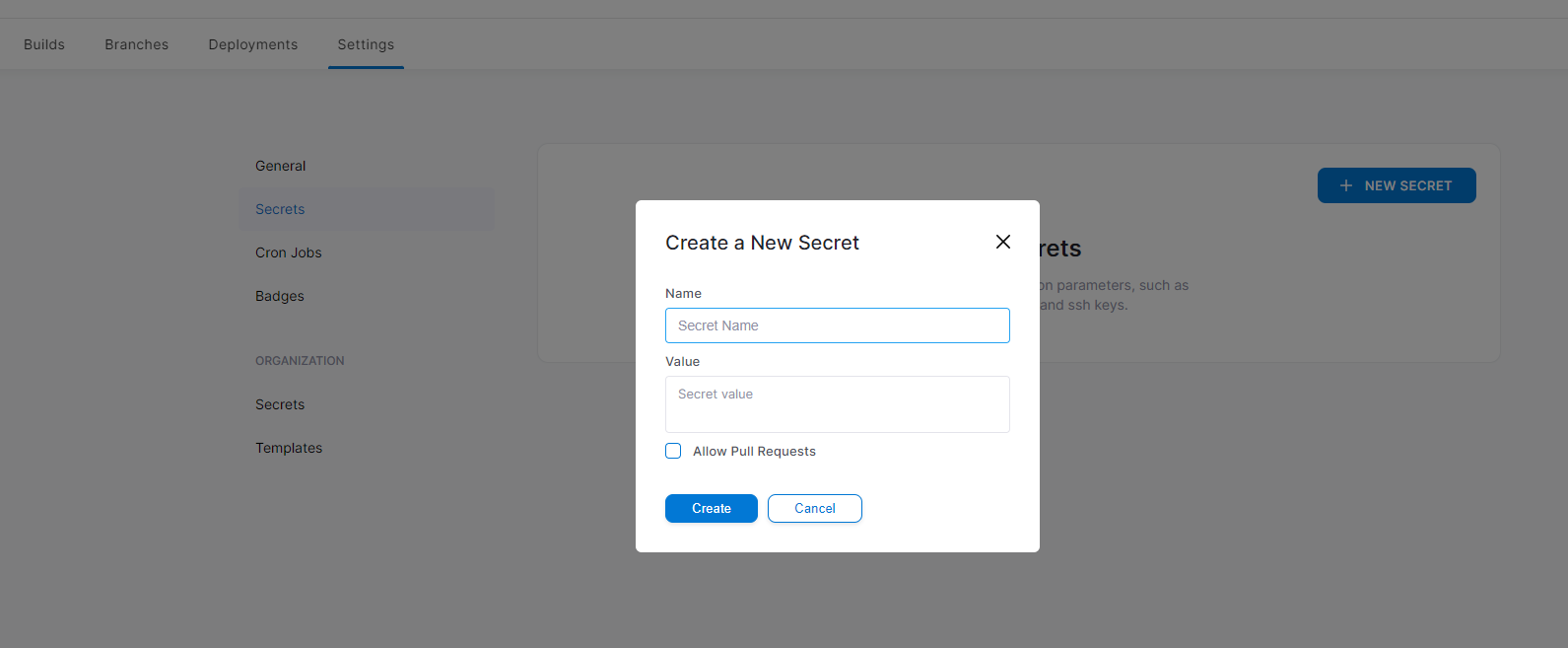Close the Create a New Secret dialog
The image size is (1568, 648).
pos(1003,242)
